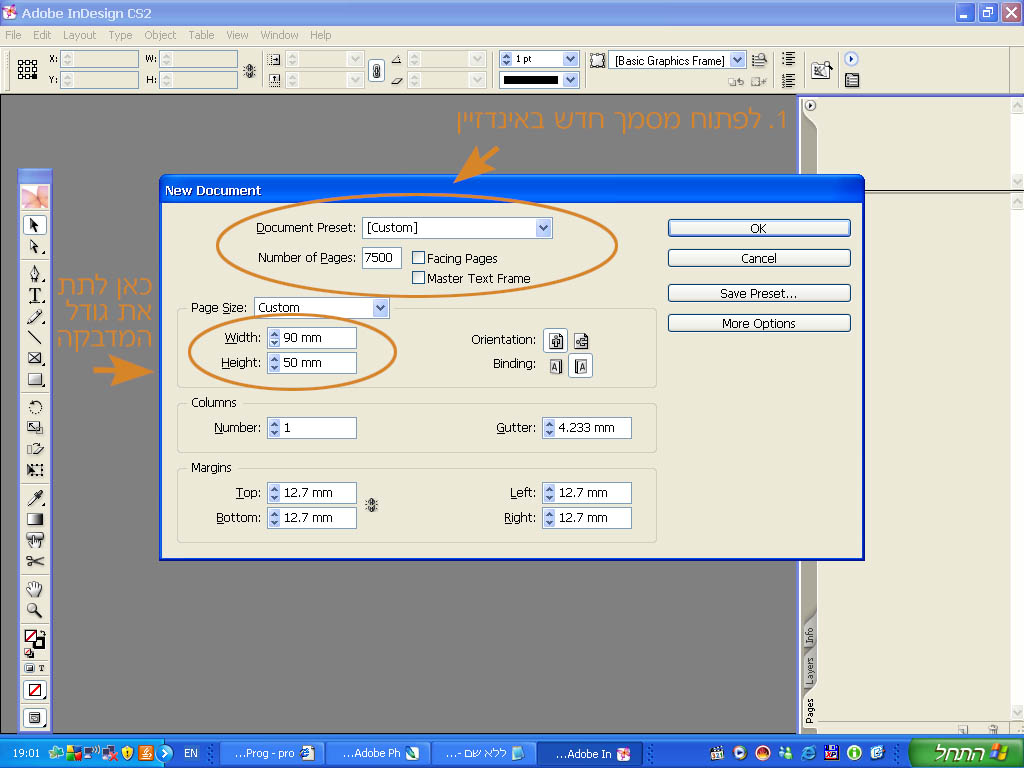The image size is (1024, 768).
Task: Select the Eyedropper tool
Action: pos(35,498)
